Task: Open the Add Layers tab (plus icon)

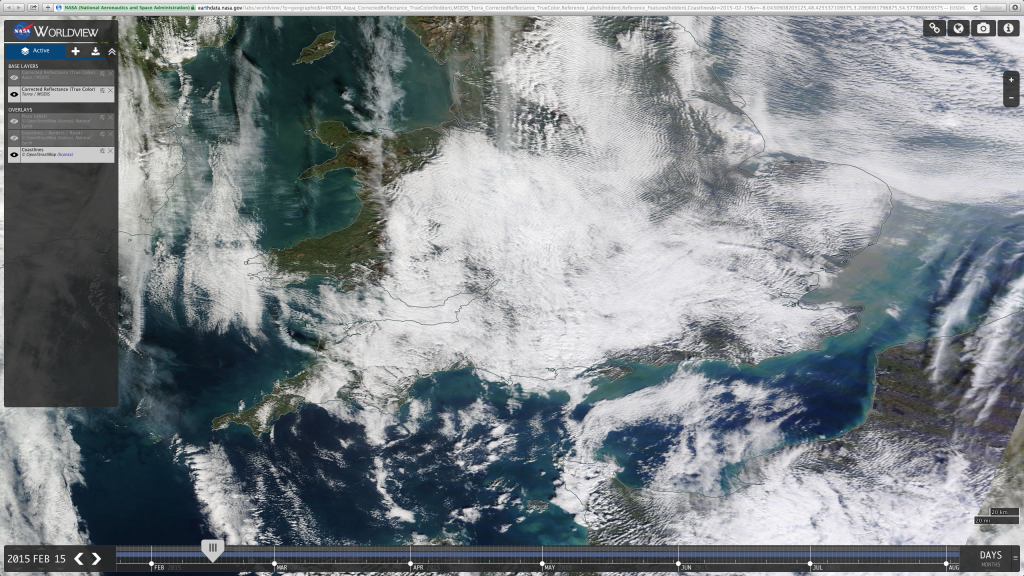Action: 76,51
